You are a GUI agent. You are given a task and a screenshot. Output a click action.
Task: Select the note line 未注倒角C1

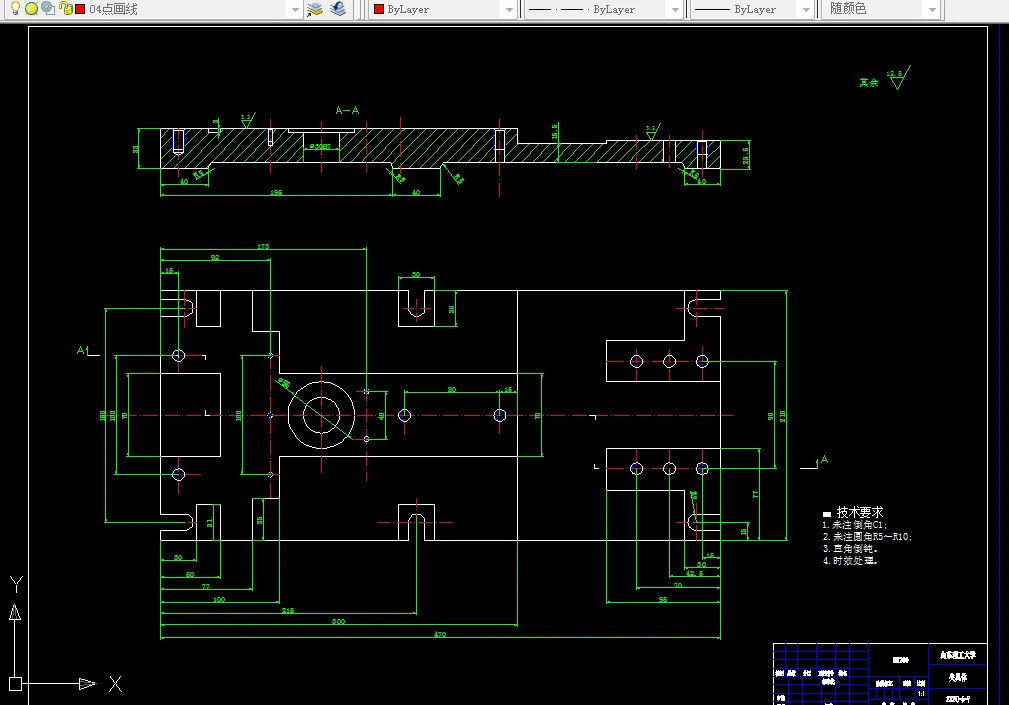click(855, 525)
